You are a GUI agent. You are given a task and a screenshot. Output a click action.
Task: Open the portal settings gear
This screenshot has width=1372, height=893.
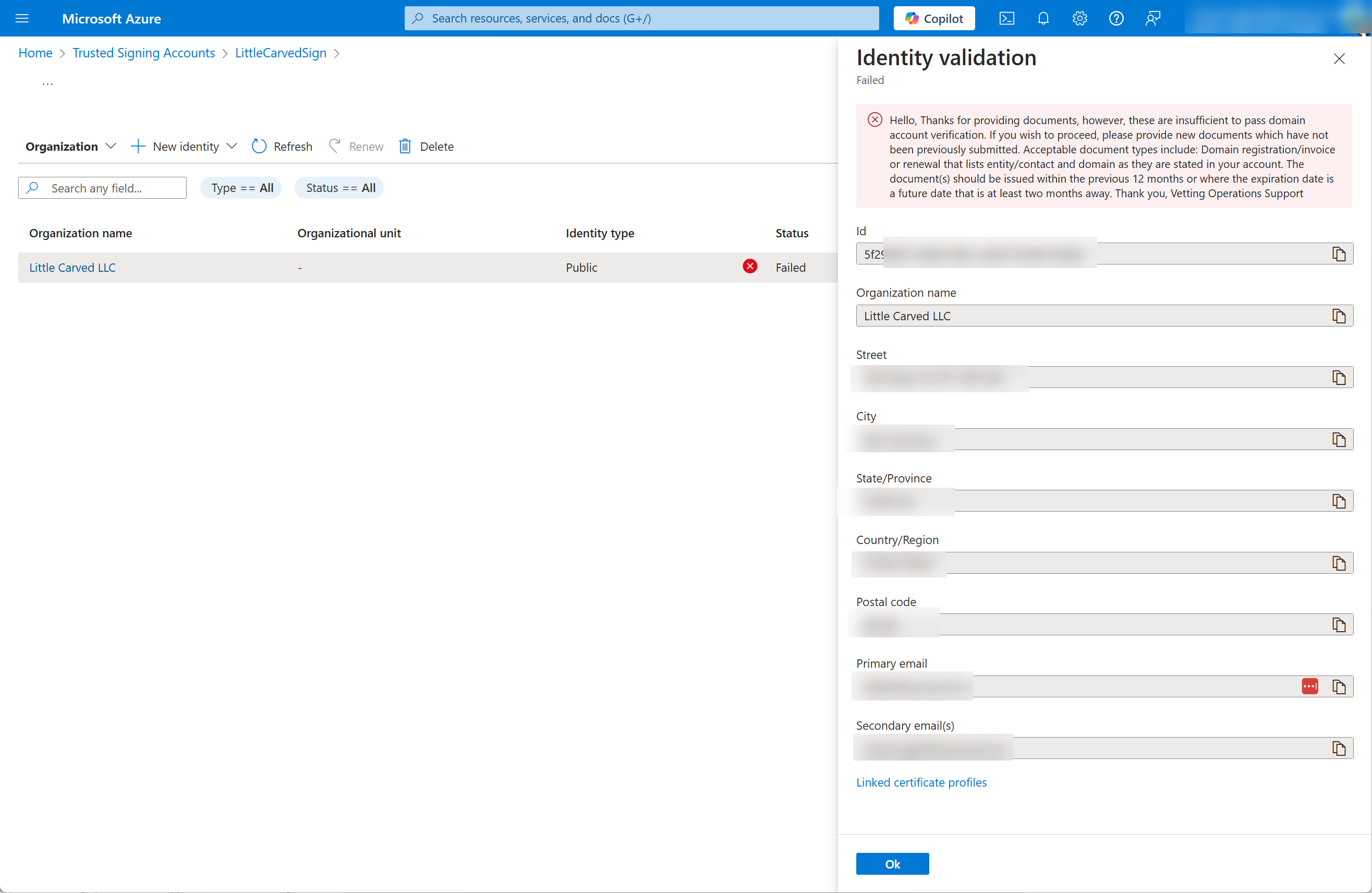[1080, 18]
